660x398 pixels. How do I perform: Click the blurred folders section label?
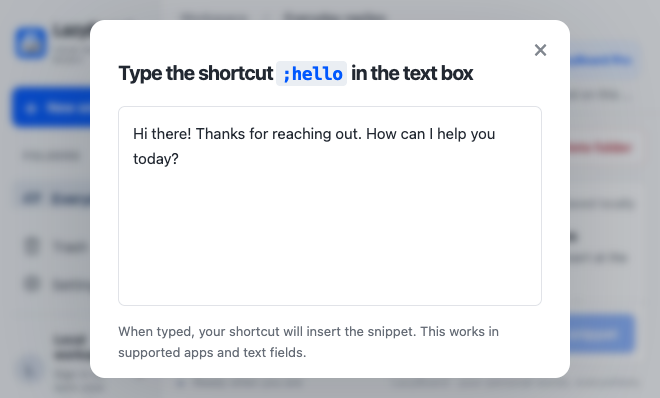[x=51, y=156]
